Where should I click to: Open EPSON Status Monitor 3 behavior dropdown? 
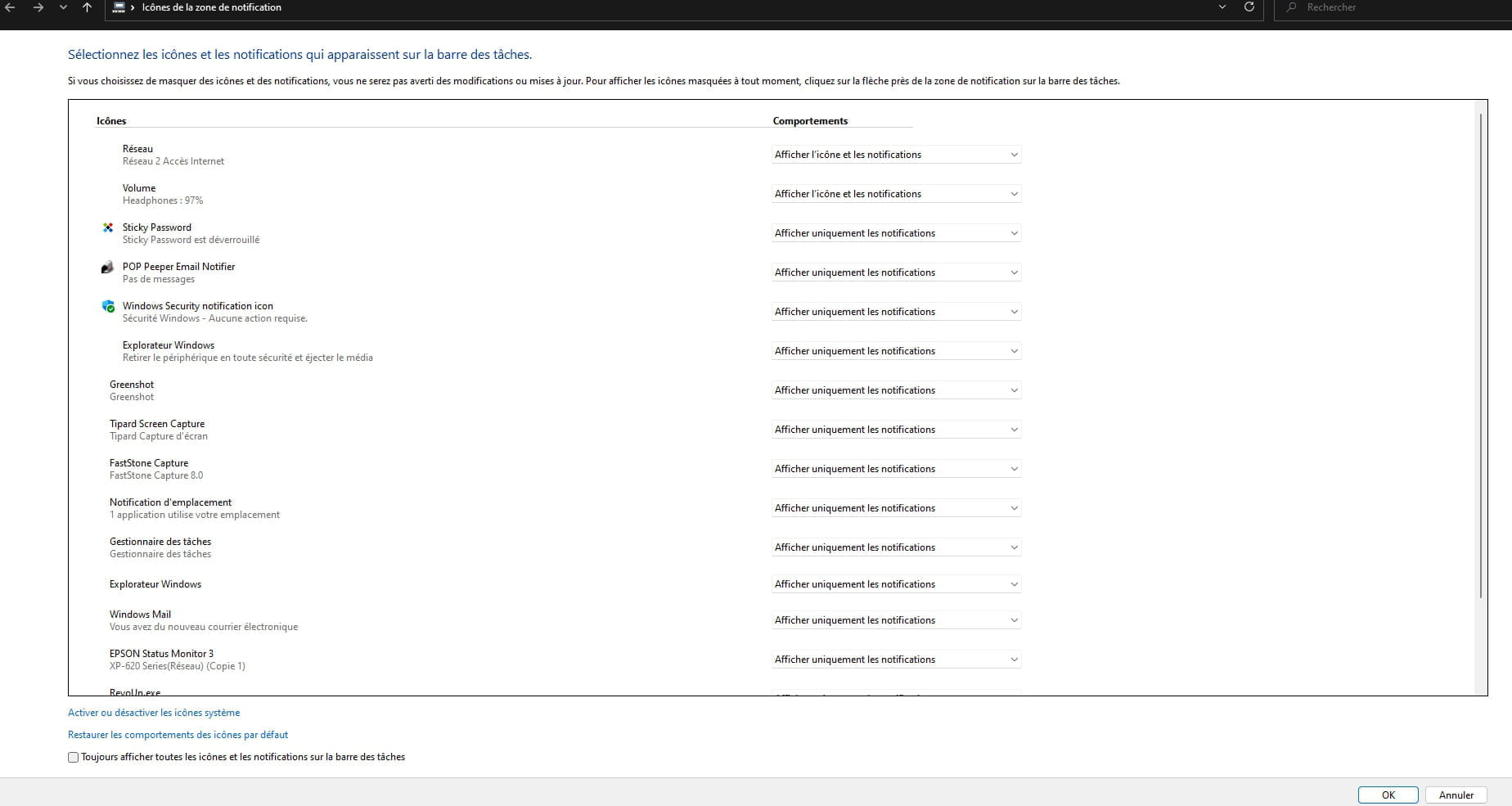pyautogui.click(x=896, y=660)
